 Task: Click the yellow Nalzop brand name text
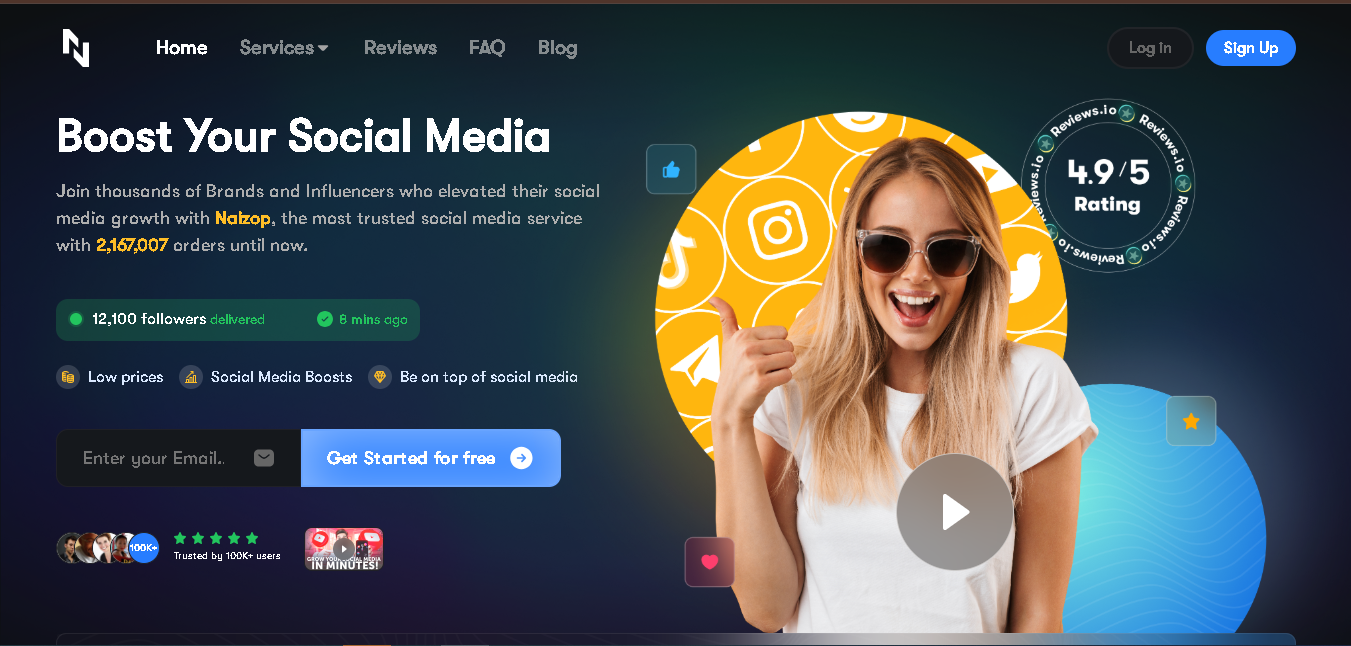tap(243, 218)
